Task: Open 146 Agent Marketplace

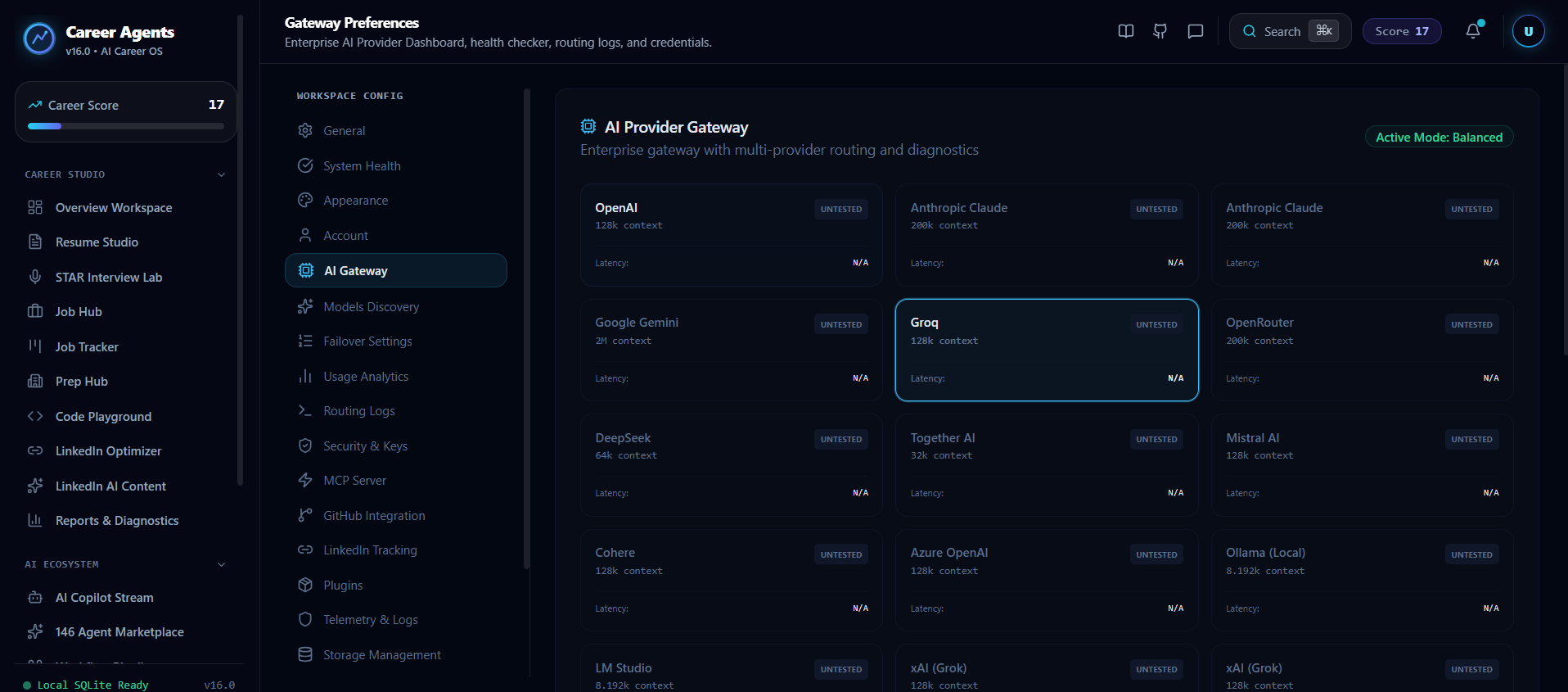Action: [126, 631]
